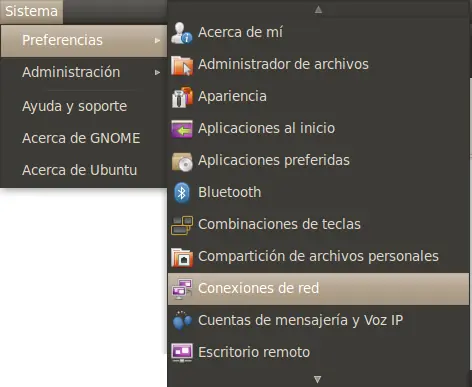472x387 pixels.
Task: Click the Acerca de mí user icon
Action: pyautogui.click(x=182, y=33)
